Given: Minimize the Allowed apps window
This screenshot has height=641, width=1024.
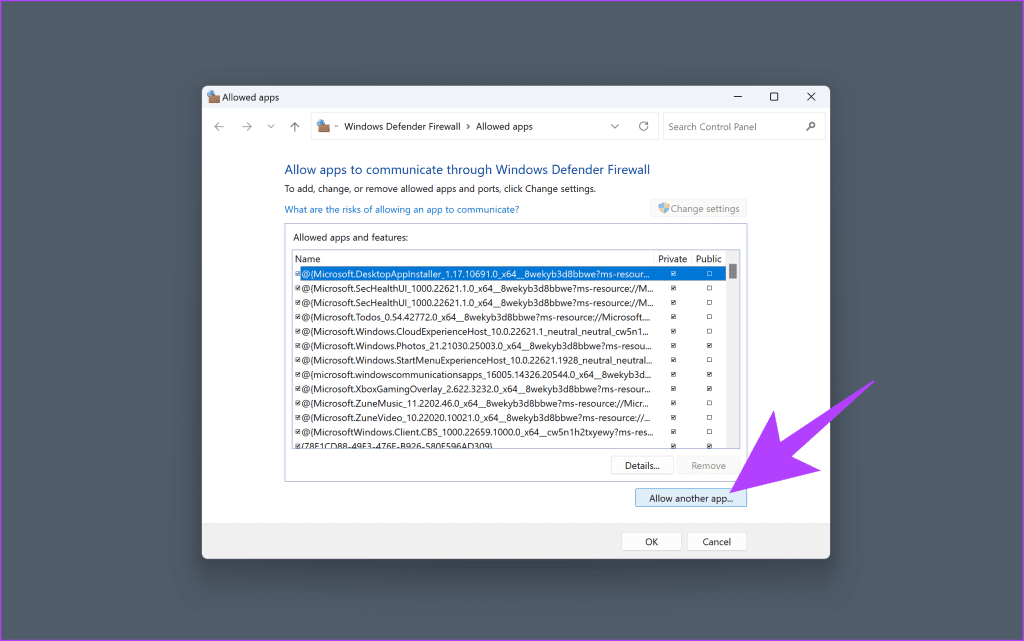Looking at the screenshot, I should pyautogui.click(x=738, y=97).
